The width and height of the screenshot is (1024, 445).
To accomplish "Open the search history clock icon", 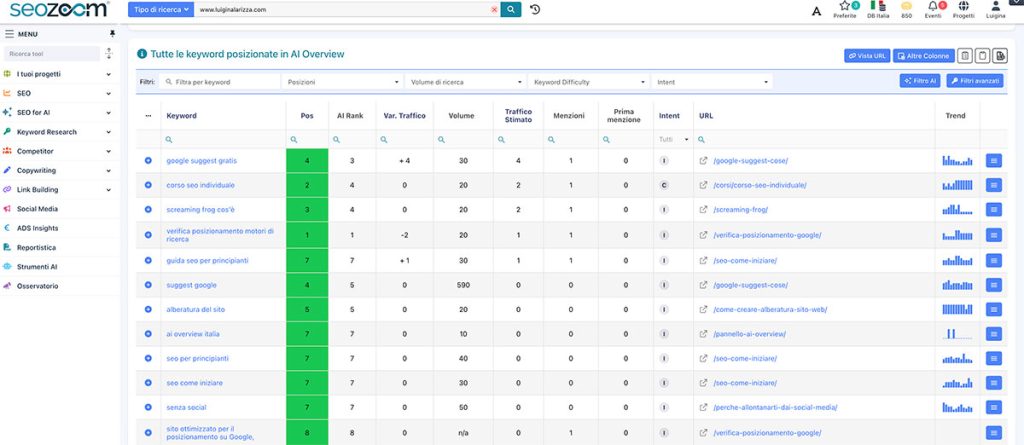I will pos(535,10).
